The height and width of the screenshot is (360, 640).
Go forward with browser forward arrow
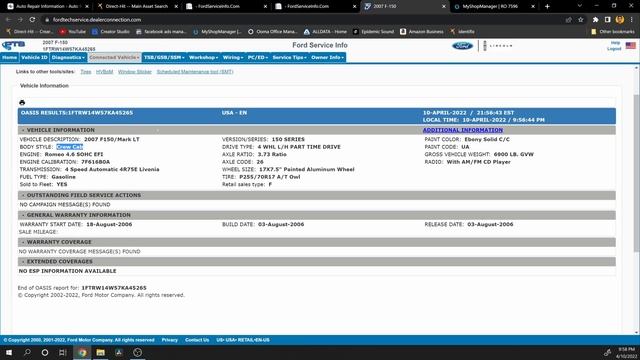[x=20, y=20]
